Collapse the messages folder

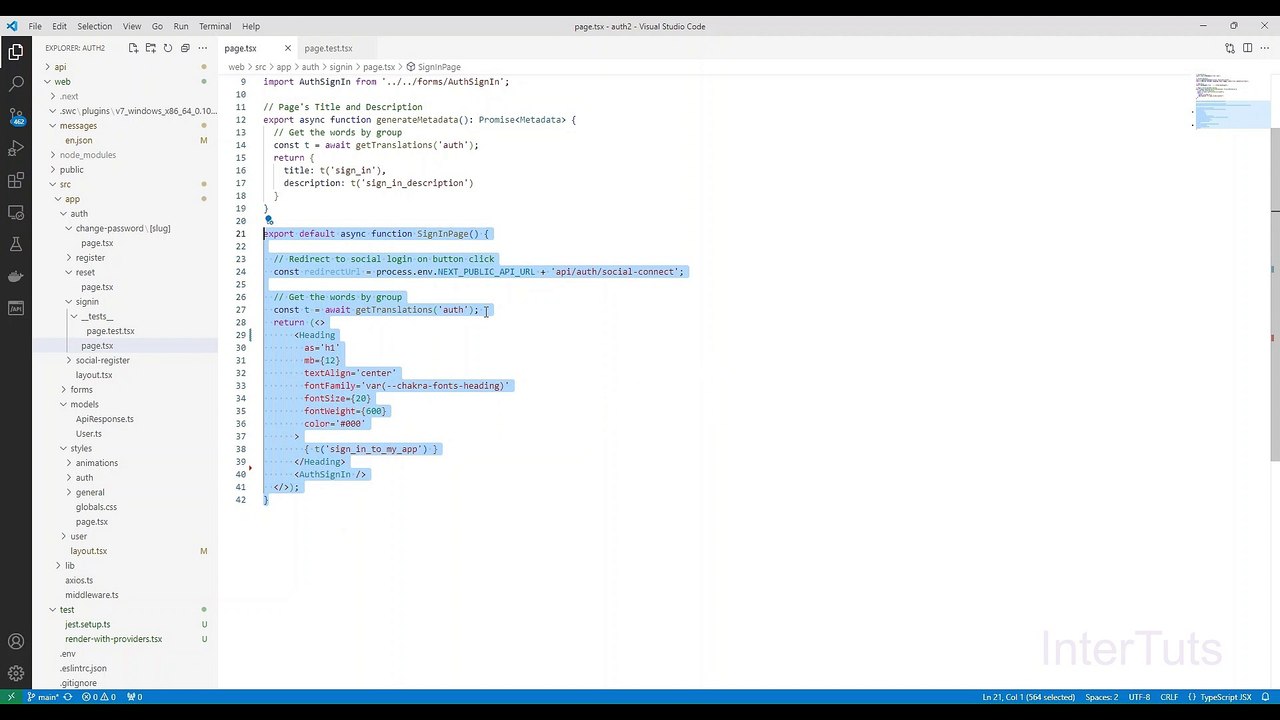[78, 126]
